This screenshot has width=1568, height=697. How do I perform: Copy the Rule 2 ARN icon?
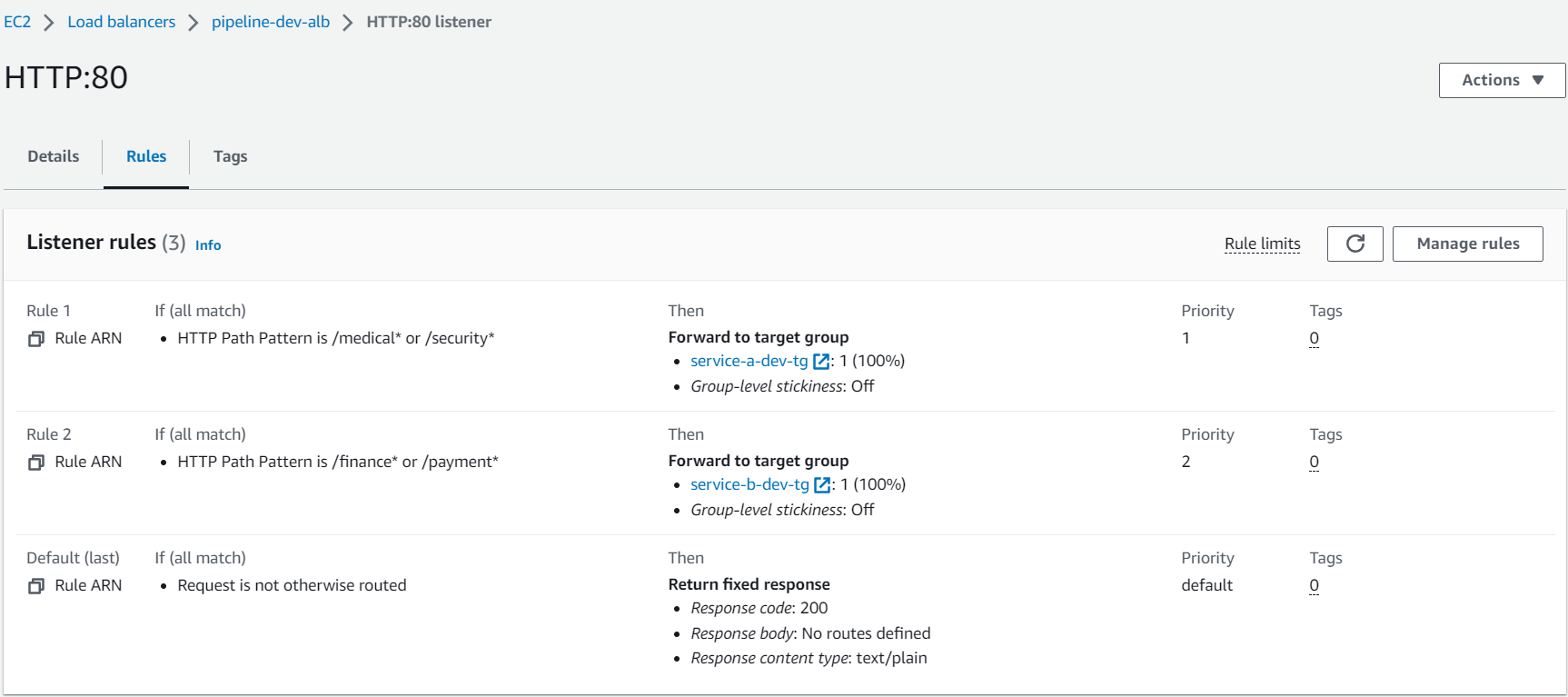(x=36, y=463)
